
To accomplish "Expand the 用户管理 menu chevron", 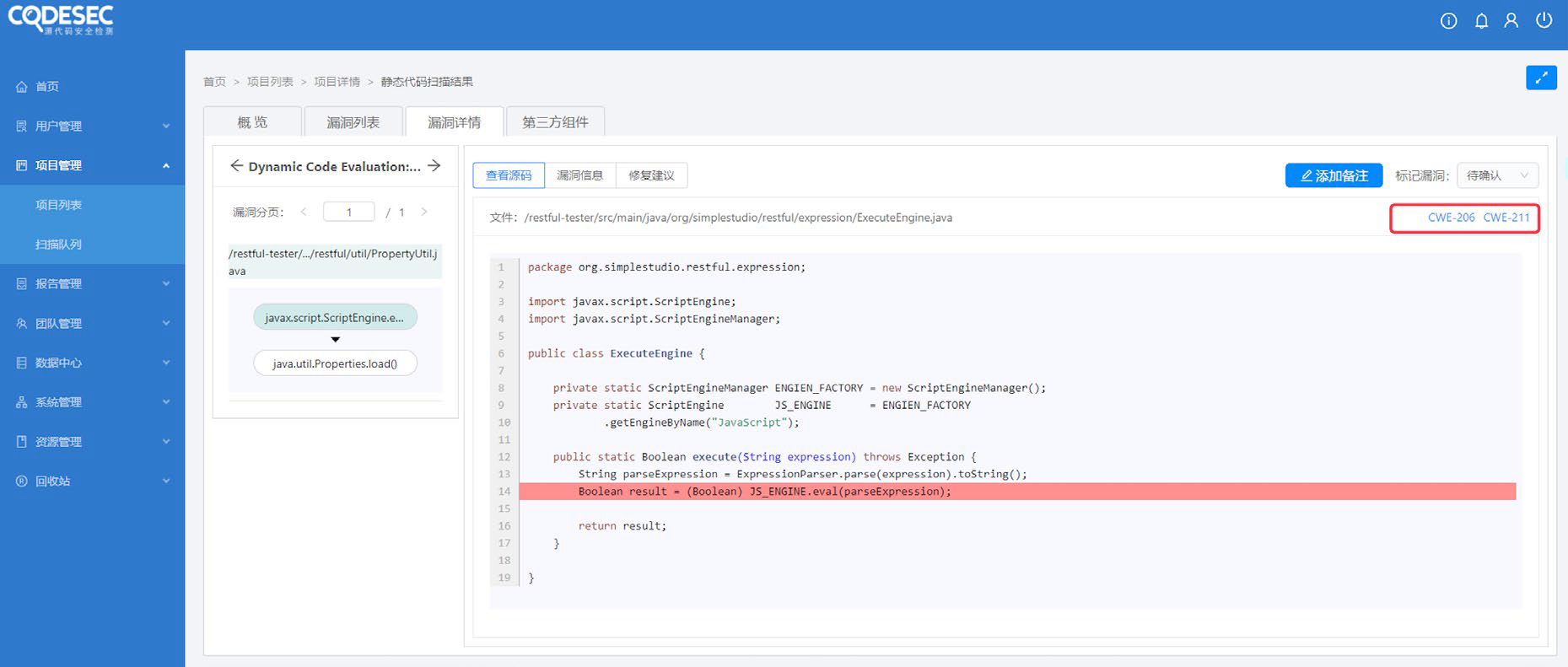I will (166, 126).
